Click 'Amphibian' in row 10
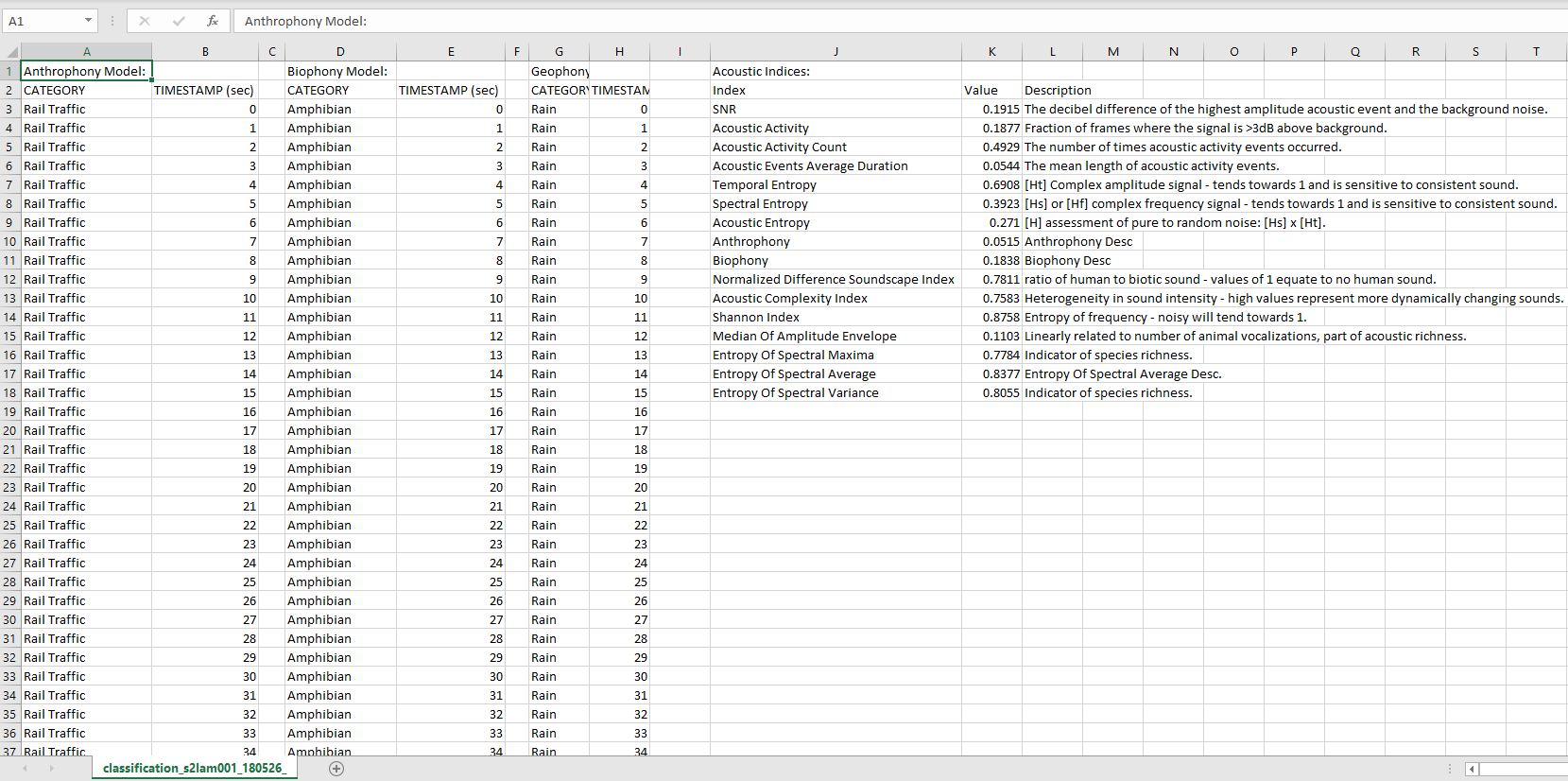Viewport: 1568px width, 781px height. pyautogui.click(x=340, y=241)
